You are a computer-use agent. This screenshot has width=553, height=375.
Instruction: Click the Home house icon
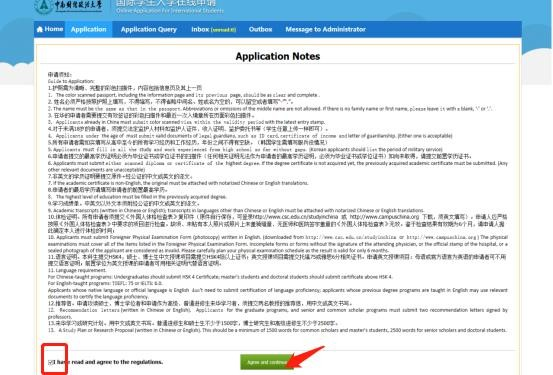40,29
